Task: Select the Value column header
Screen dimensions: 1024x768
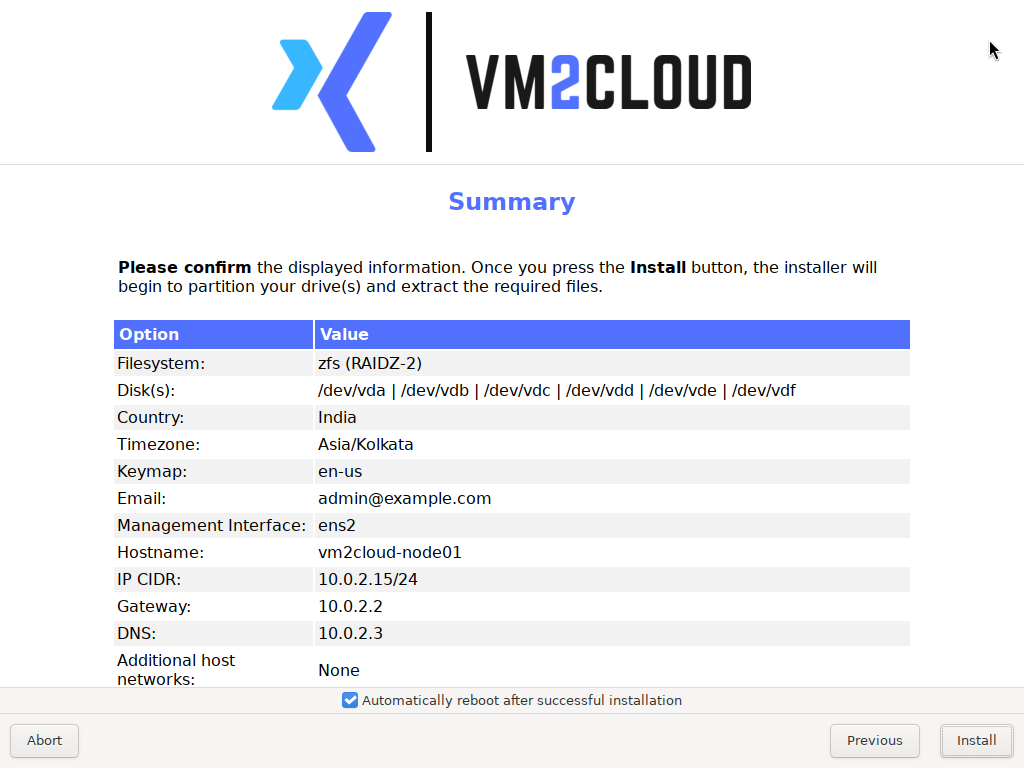Action: [x=612, y=334]
